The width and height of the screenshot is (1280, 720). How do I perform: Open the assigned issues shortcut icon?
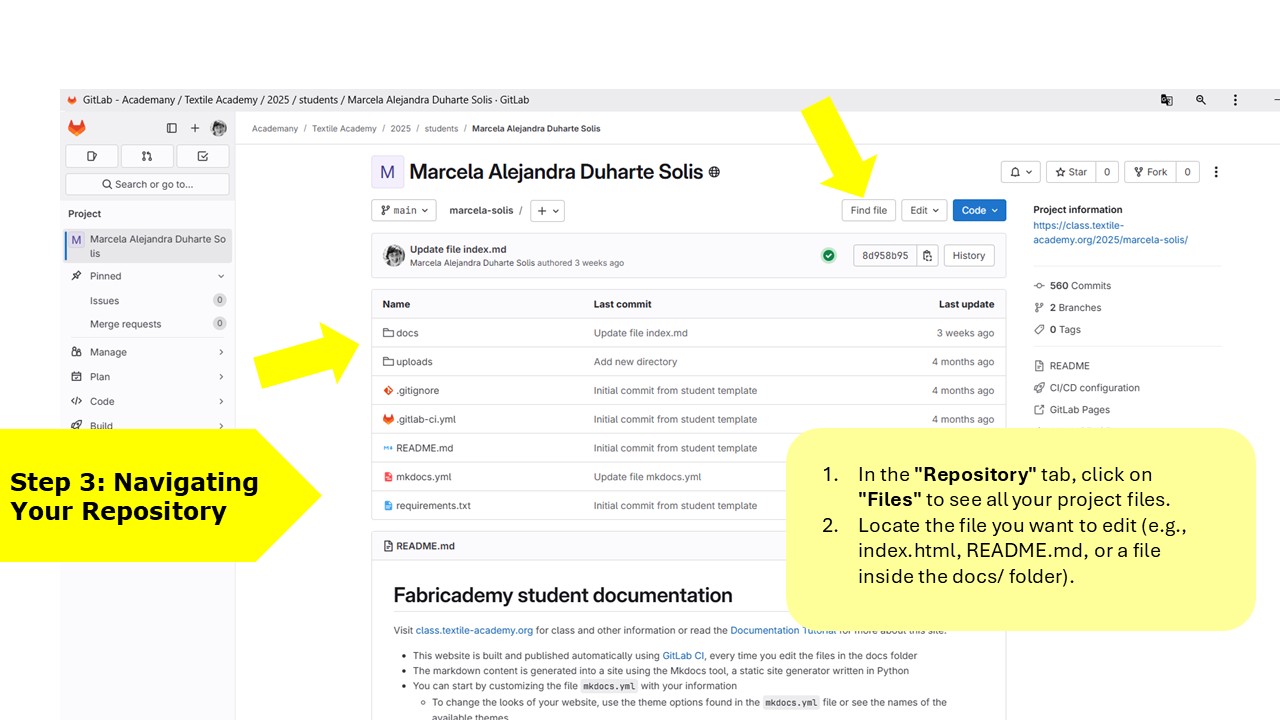pos(92,156)
